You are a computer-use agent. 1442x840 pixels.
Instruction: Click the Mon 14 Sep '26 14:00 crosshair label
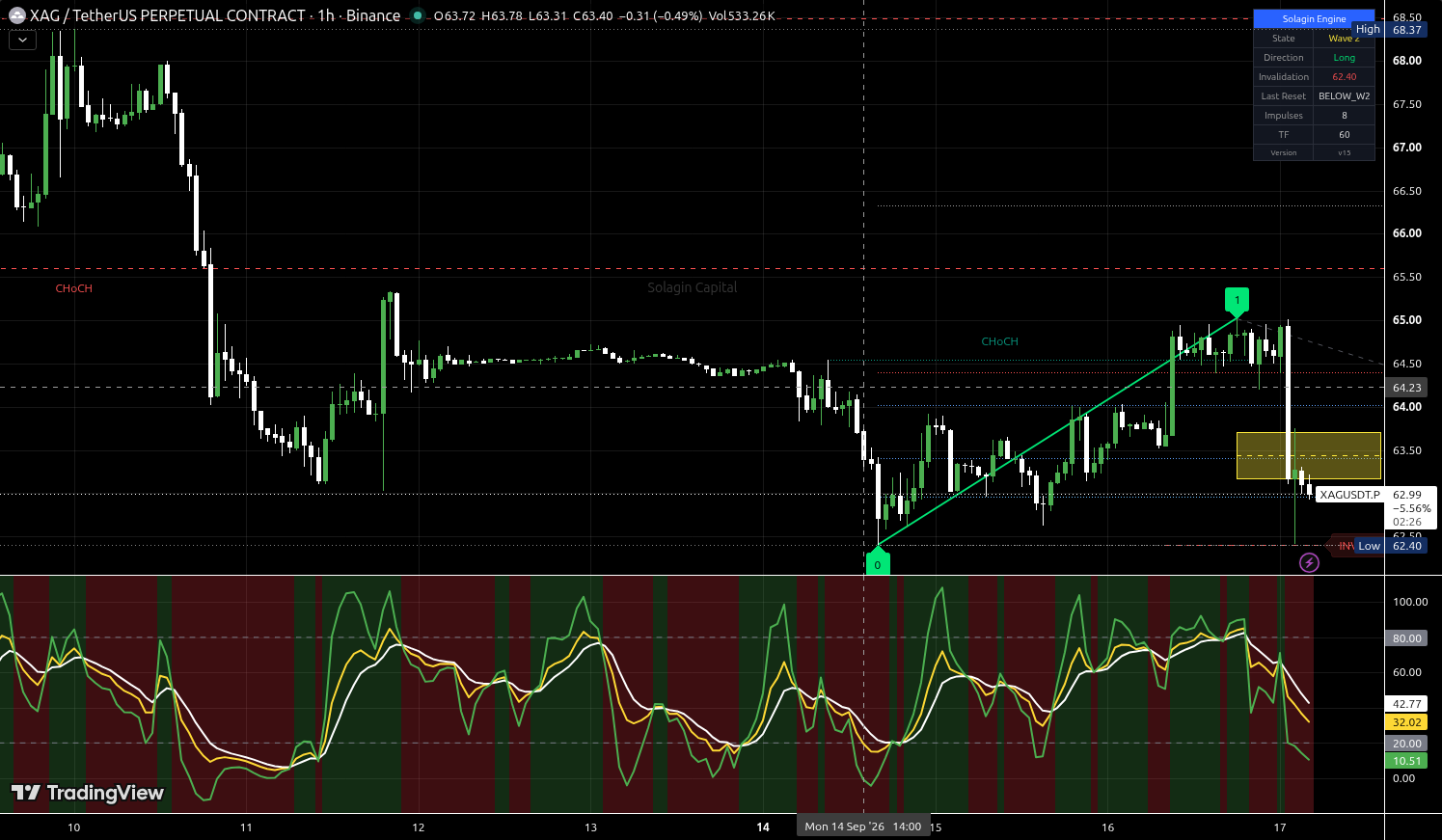863,826
